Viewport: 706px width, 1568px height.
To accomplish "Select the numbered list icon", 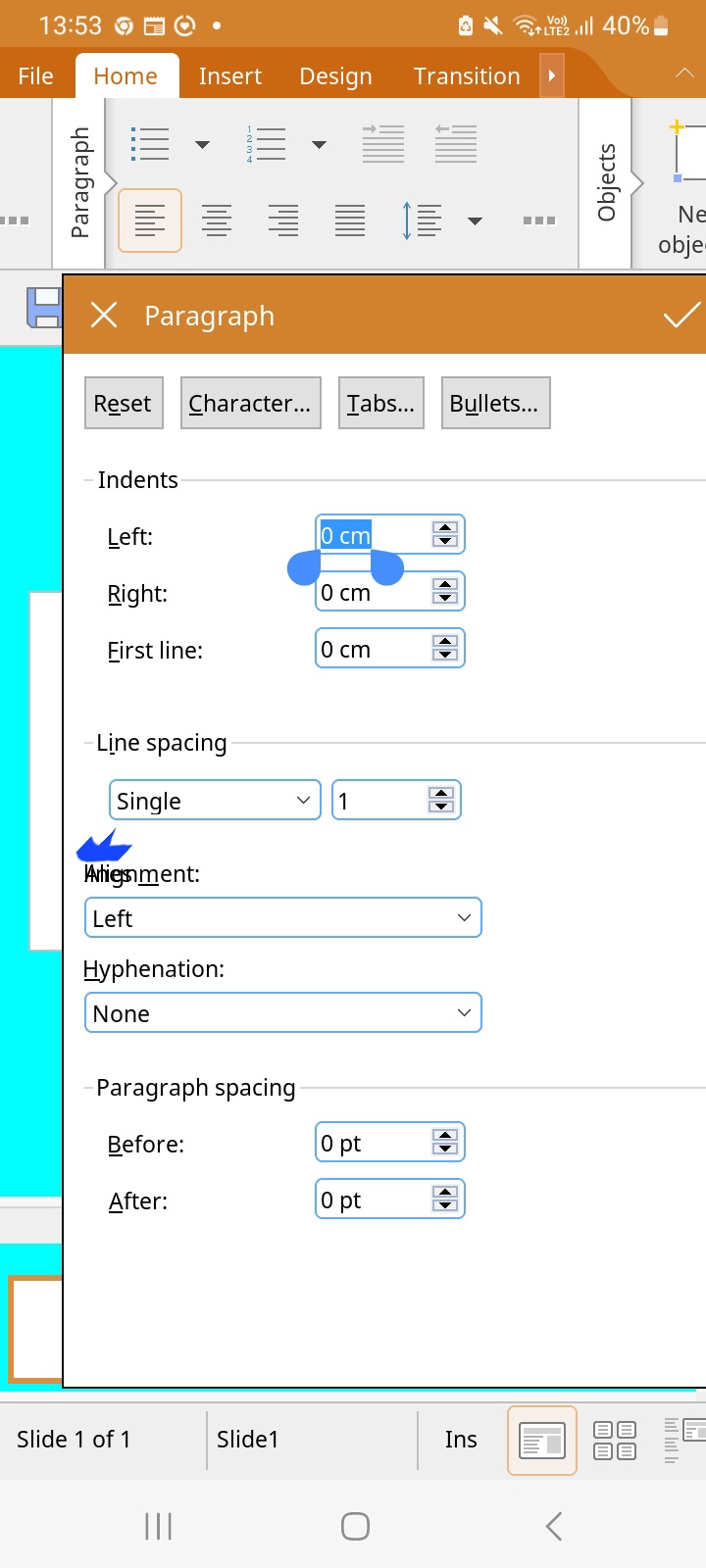I will (x=267, y=144).
